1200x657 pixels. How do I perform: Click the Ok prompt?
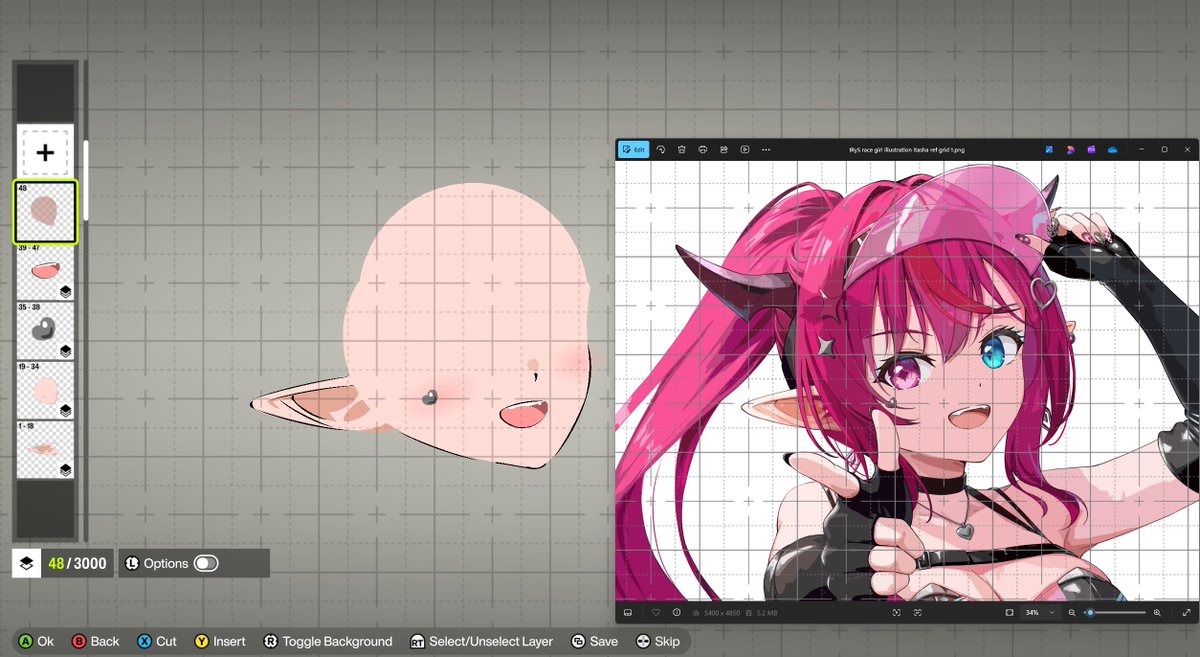coord(37,641)
